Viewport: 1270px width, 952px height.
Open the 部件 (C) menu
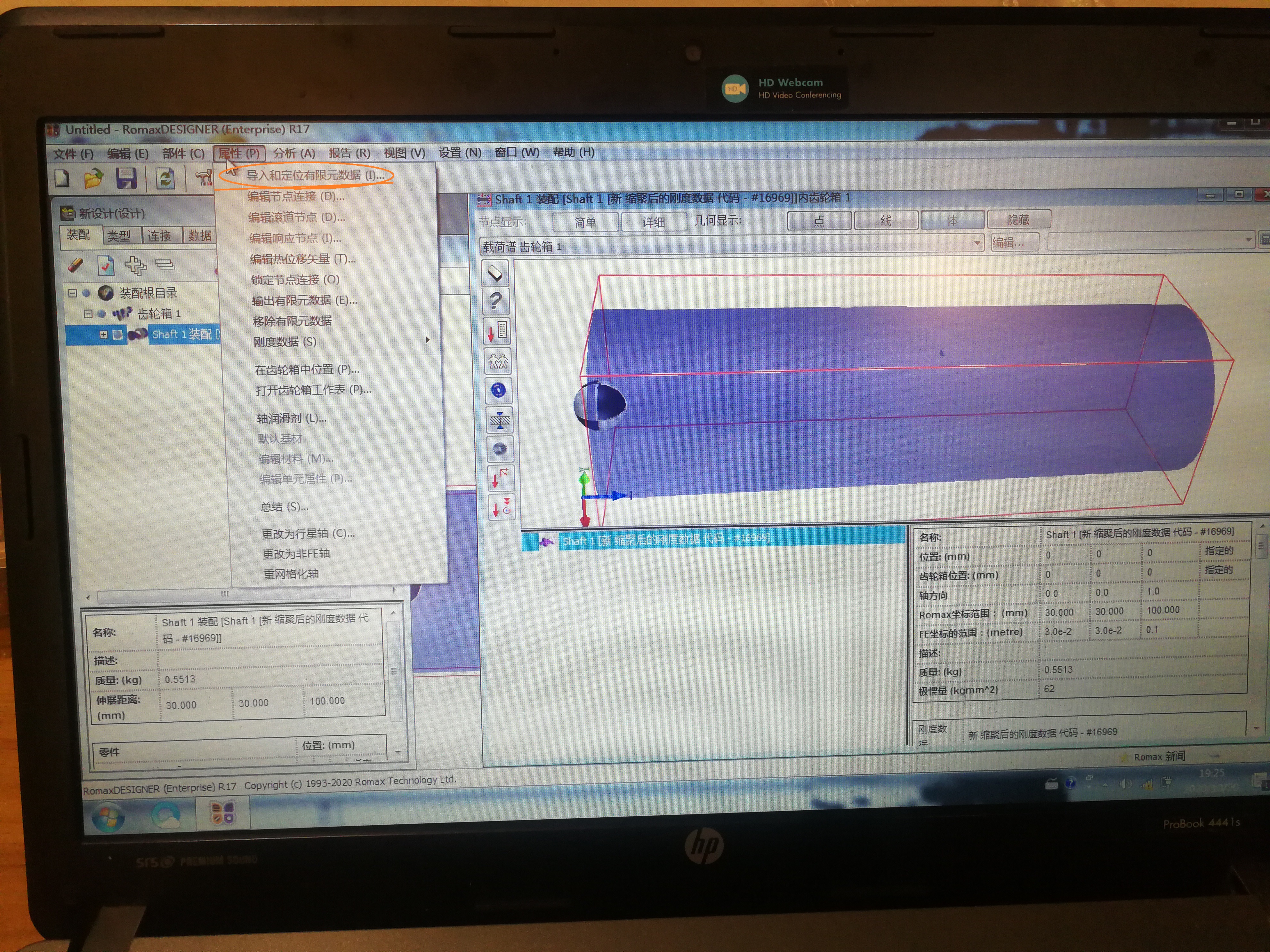point(183,153)
